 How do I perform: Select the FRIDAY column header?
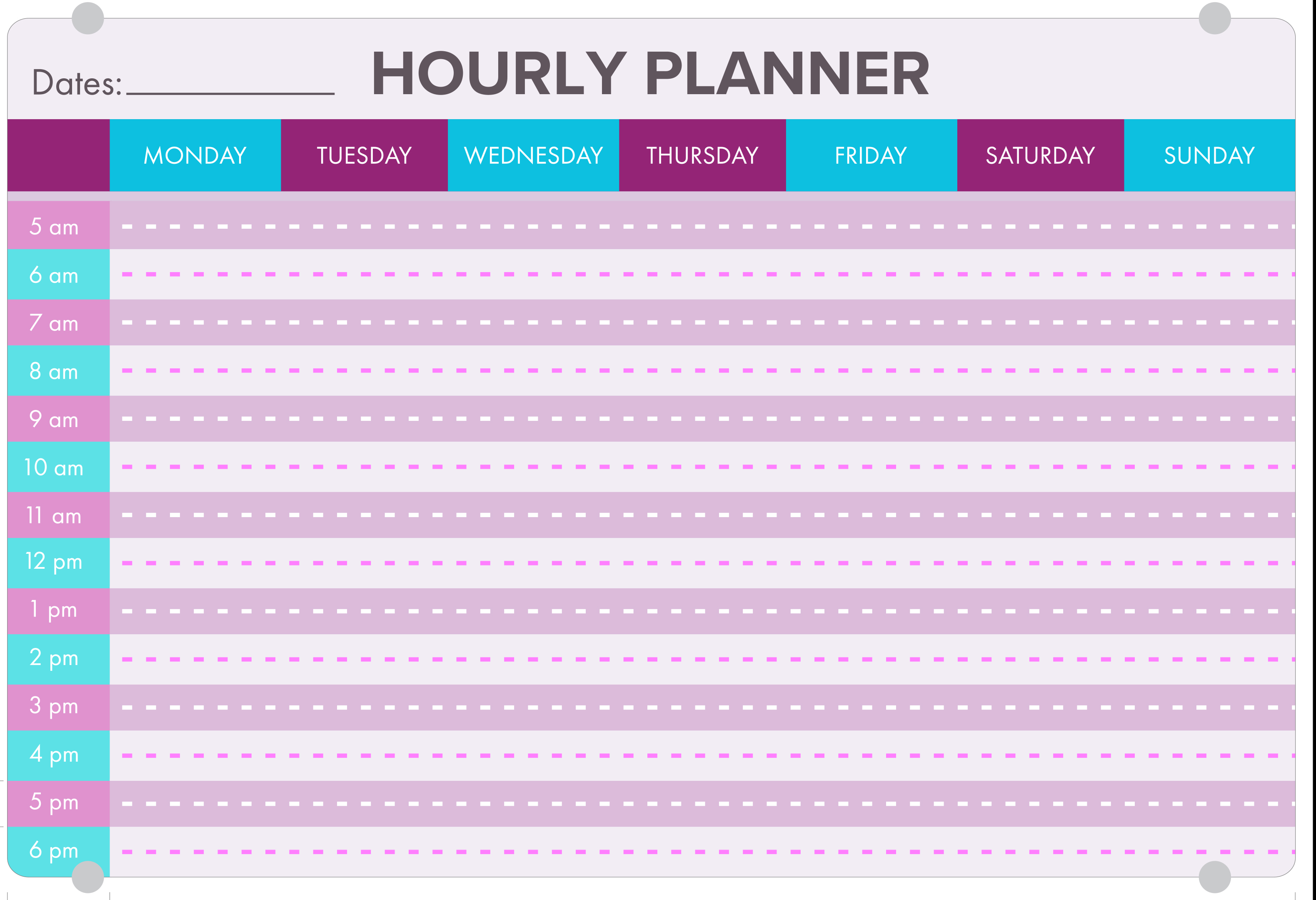pyautogui.click(x=872, y=155)
